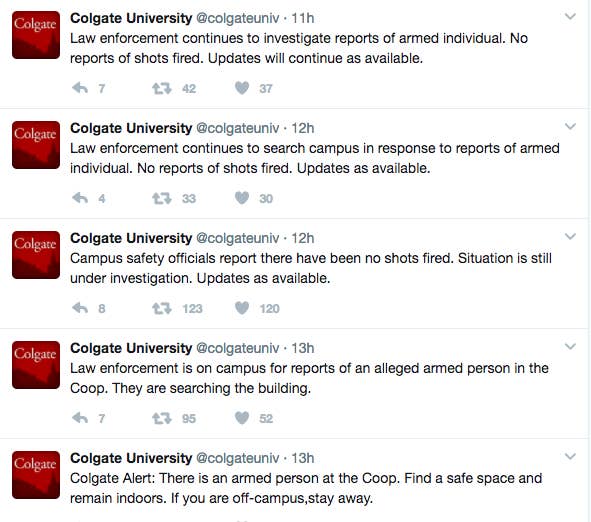The image size is (591, 522).
Task: Retweet the tweet with 95 retweets
Action: pyautogui.click(x=162, y=419)
